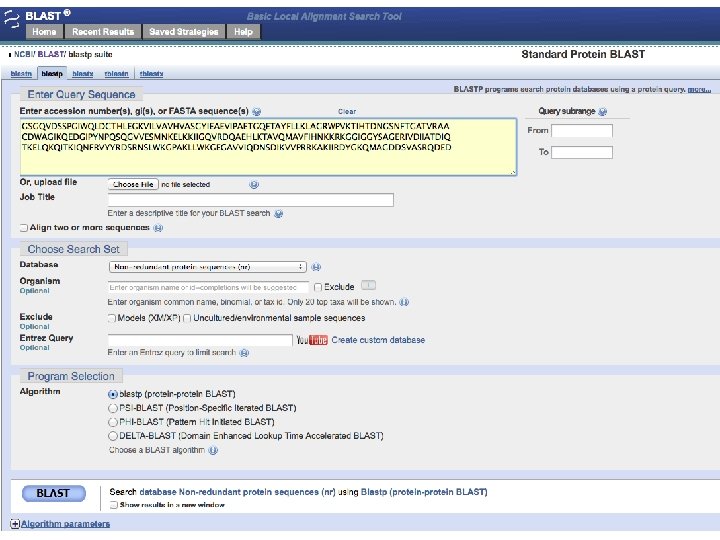The height and width of the screenshot is (540, 720).
Task: Open help icon after organism taxa hint
Action: [x=404, y=302]
